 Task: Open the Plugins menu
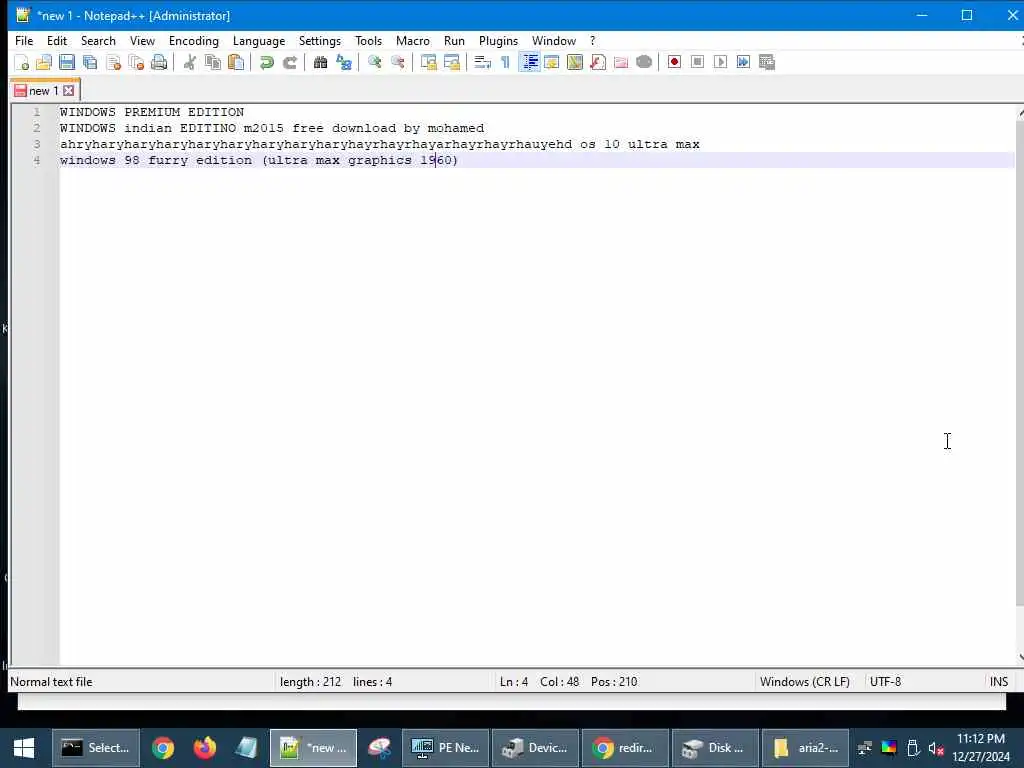[x=498, y=40]
